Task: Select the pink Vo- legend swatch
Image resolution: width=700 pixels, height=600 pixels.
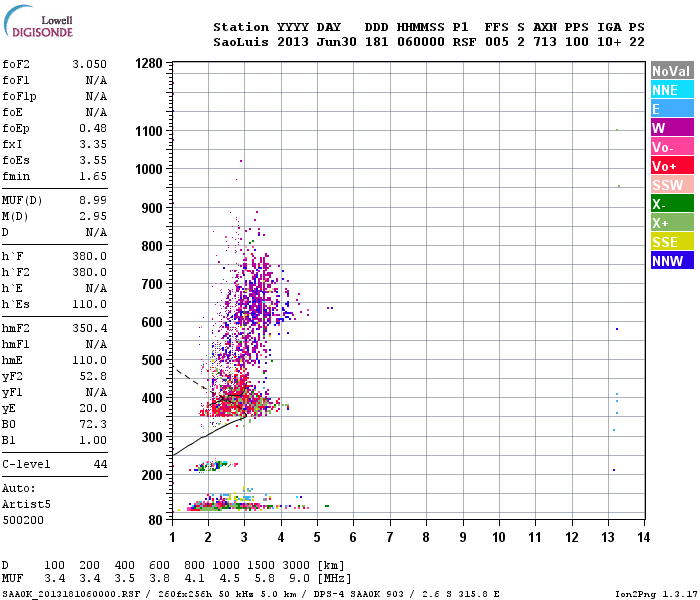Action: [672, 147]
